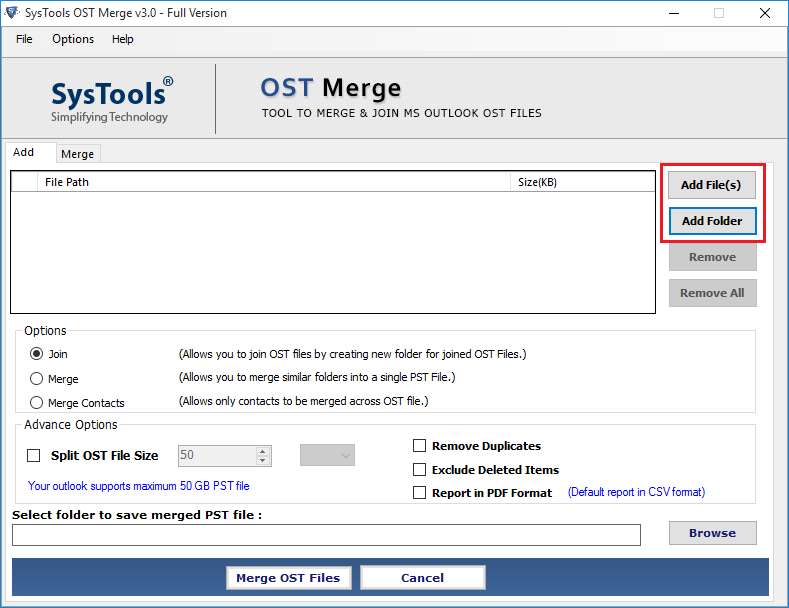
Task: Open the Options menu
Action: click(x=73, y=39)
